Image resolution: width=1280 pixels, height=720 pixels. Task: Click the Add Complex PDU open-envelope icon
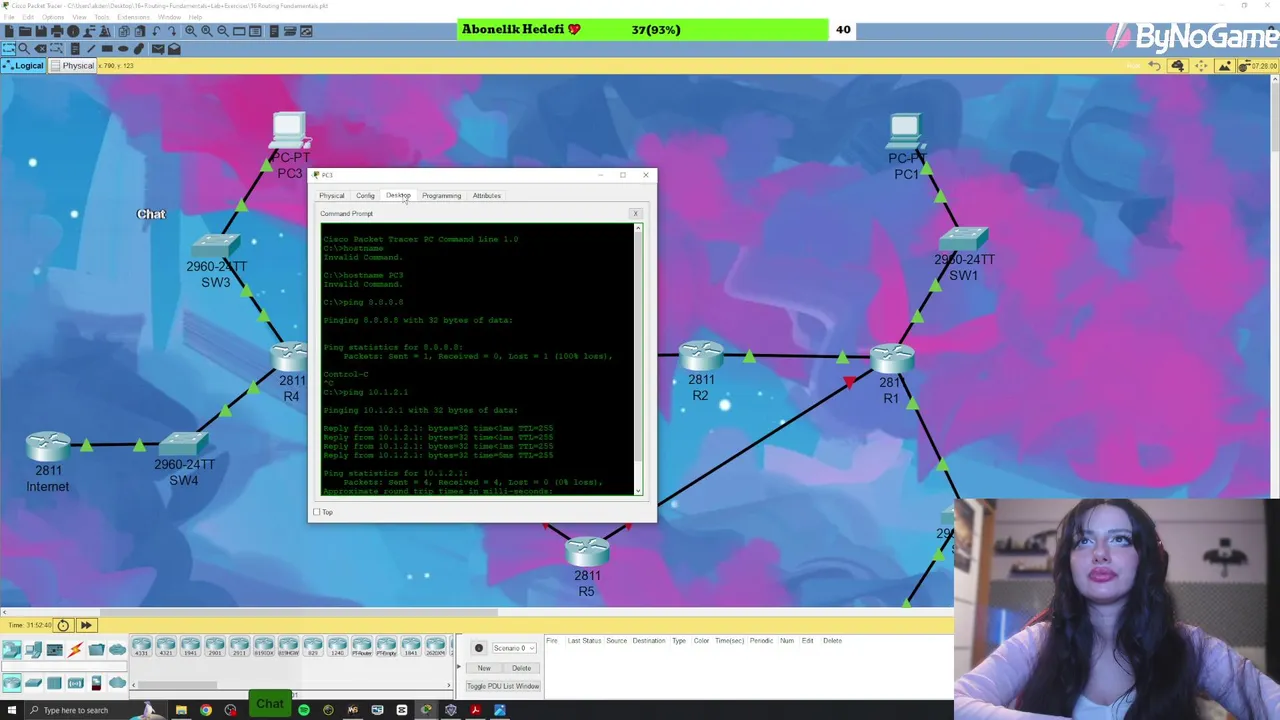coord(174,48)
